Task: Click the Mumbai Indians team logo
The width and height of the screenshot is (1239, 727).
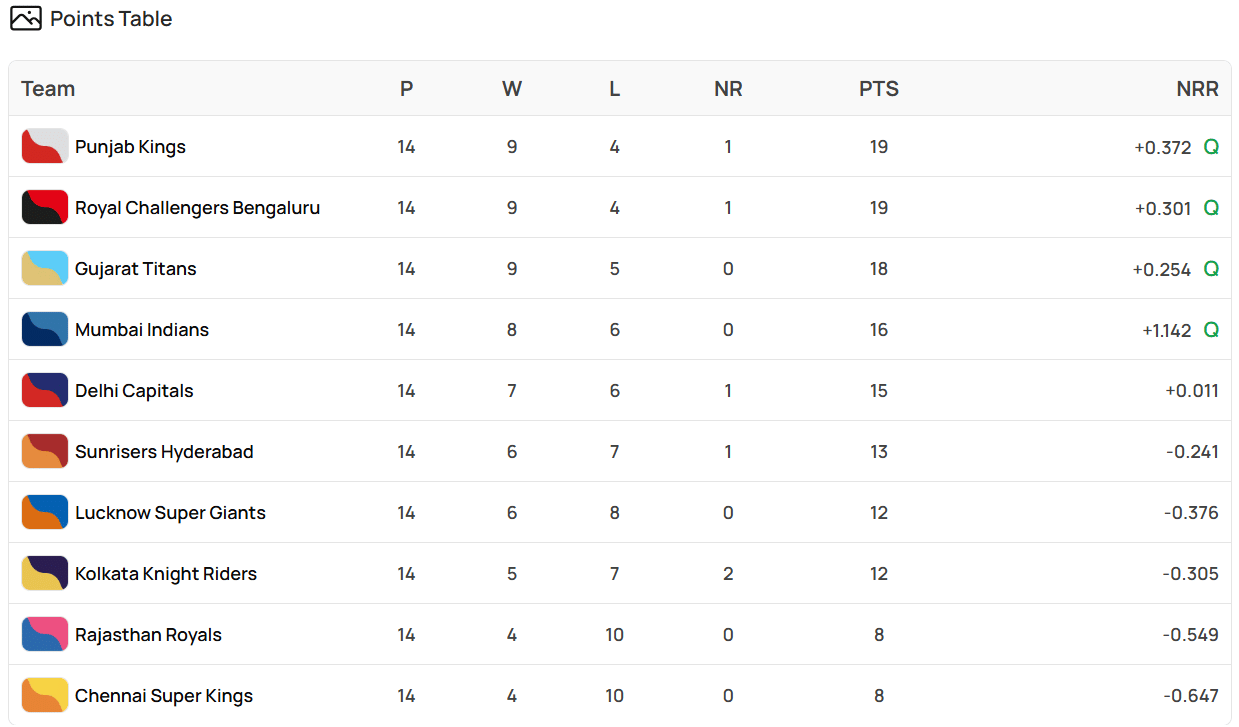Action: pos(45,329)
